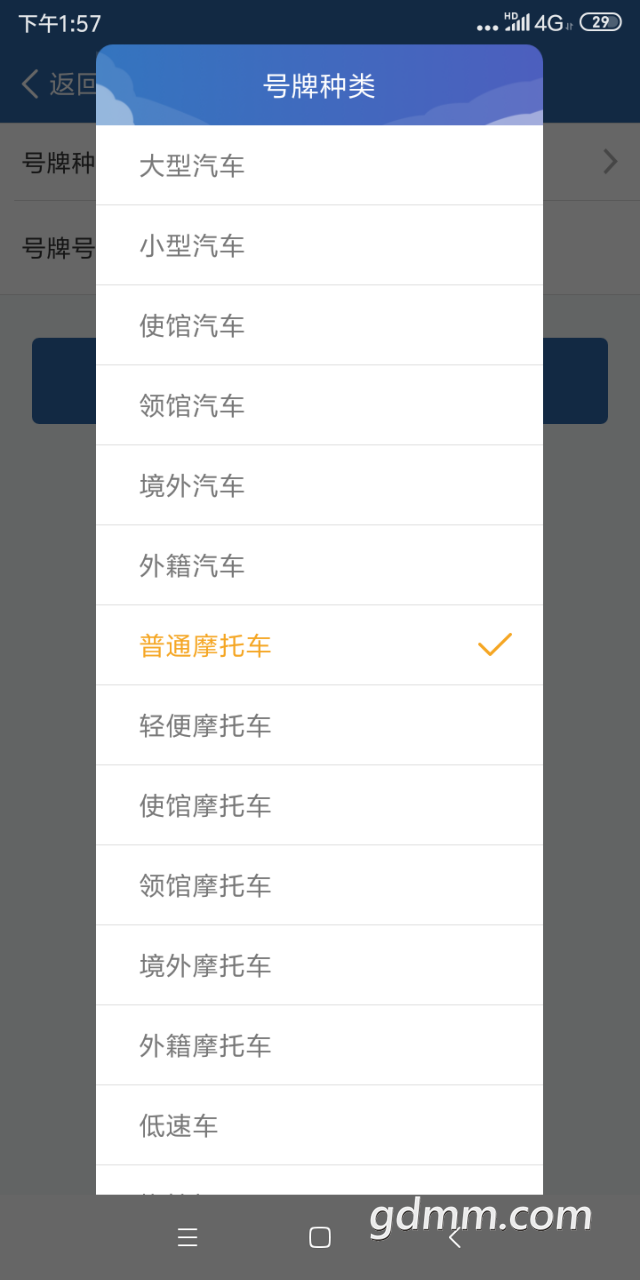Select 大型汽车 plate type

tap(319, 165)
